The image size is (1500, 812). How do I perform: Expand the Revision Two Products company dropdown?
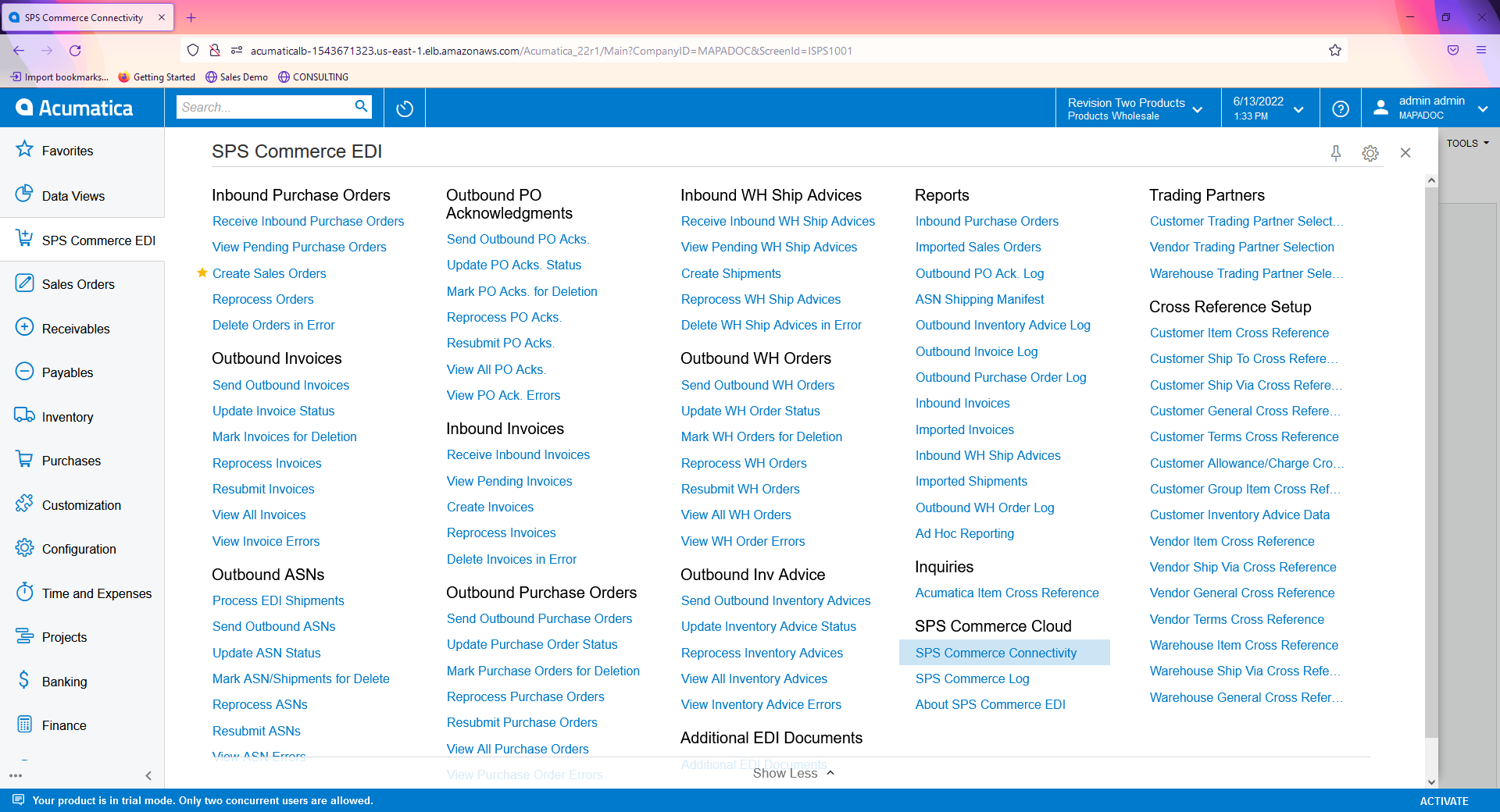click(1137, 109)
